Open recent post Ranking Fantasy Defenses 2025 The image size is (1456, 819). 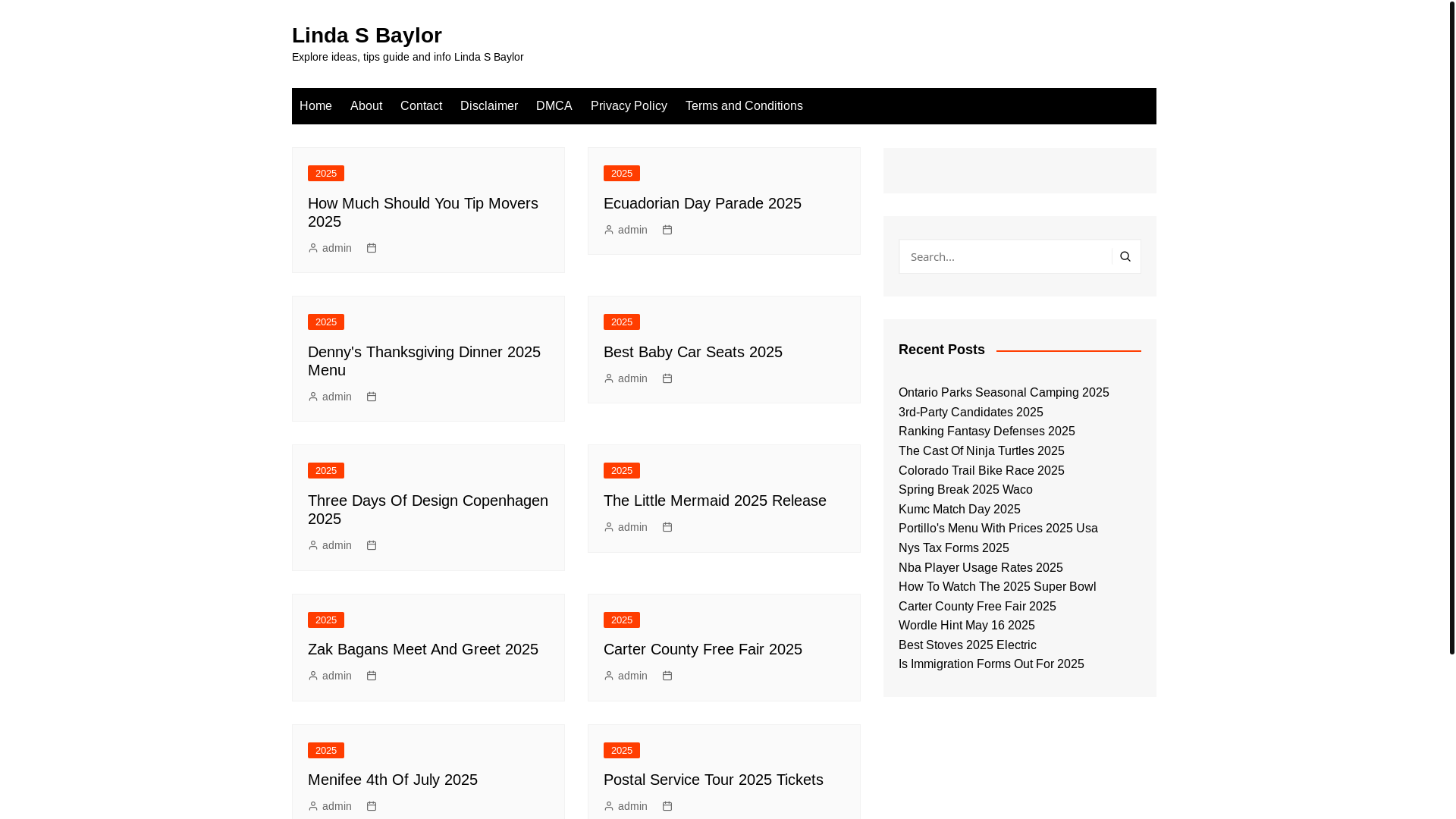pos(987,431)
